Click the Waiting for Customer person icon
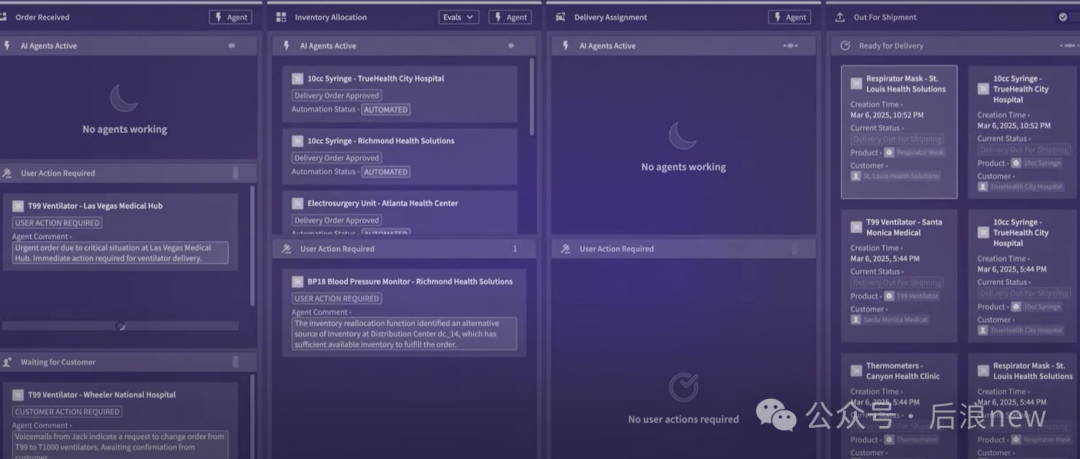Image resolution: width=1080 pixels, height=459 pixels. [x=7, y=362]
